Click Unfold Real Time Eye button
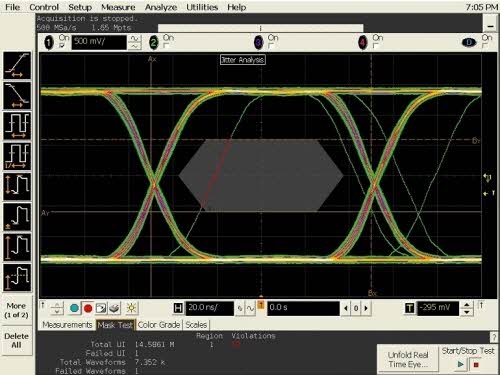500x375 pixels. click(408, 359)
